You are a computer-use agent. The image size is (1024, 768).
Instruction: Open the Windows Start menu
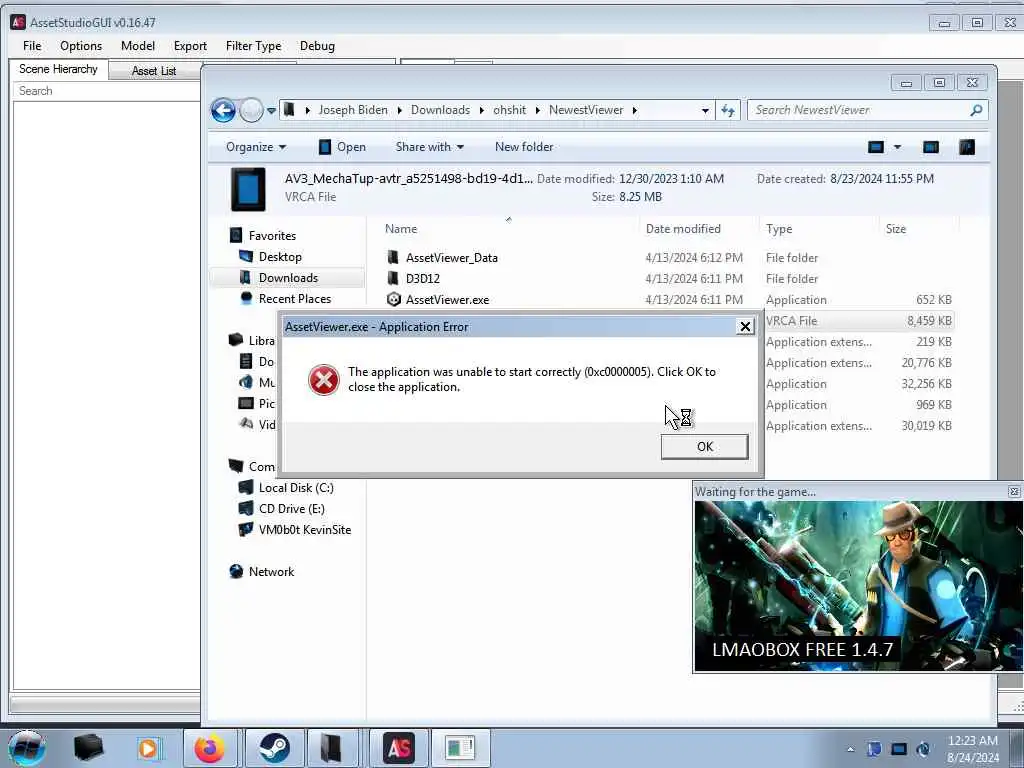[26, 748]
